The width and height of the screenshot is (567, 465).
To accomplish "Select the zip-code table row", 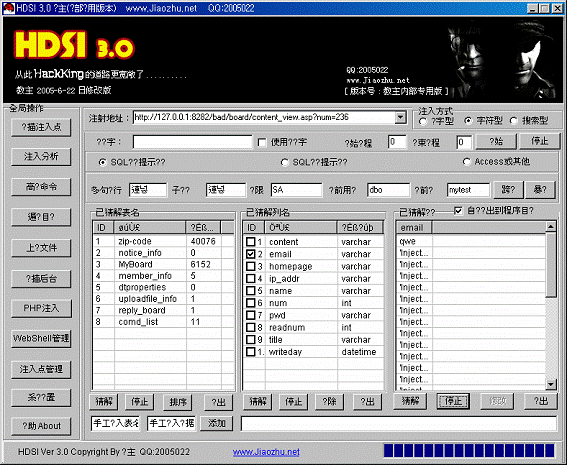I will click(x=163, y=241).
